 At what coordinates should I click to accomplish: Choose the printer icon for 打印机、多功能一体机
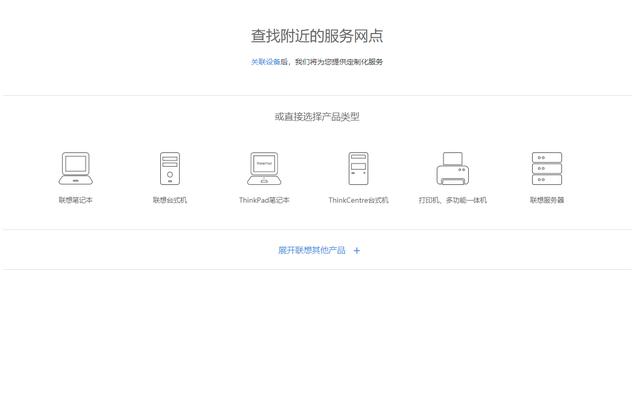pos(453,169)
